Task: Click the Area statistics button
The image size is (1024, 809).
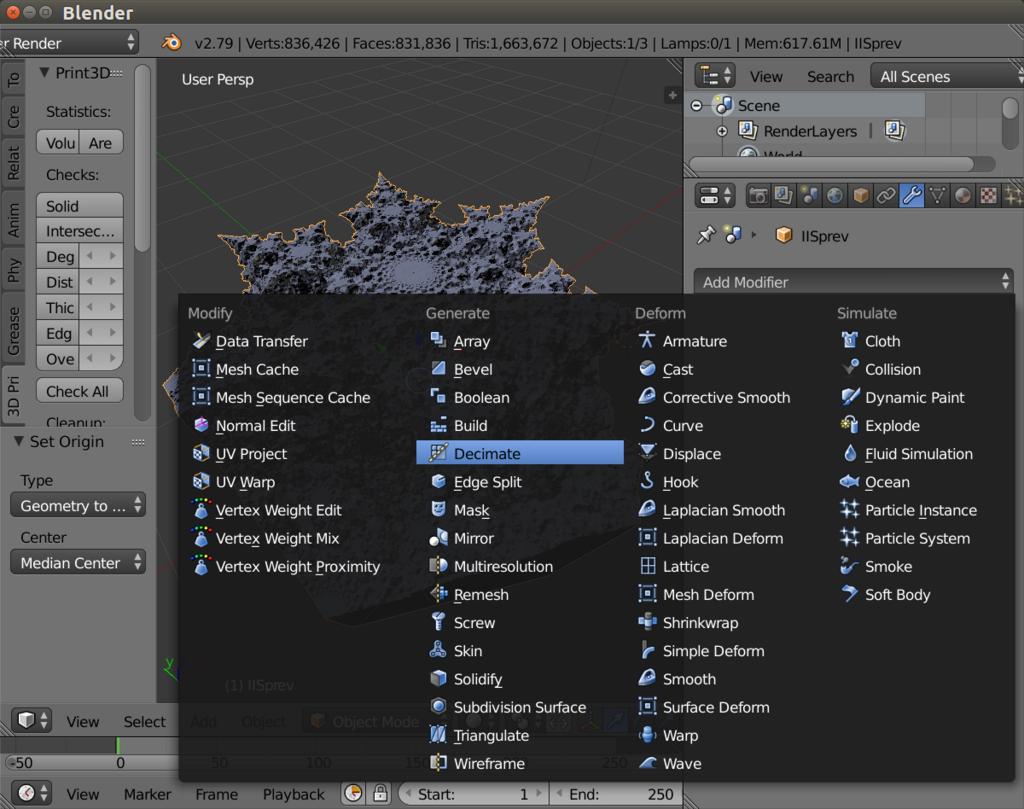Action: [x=101, y=142]
